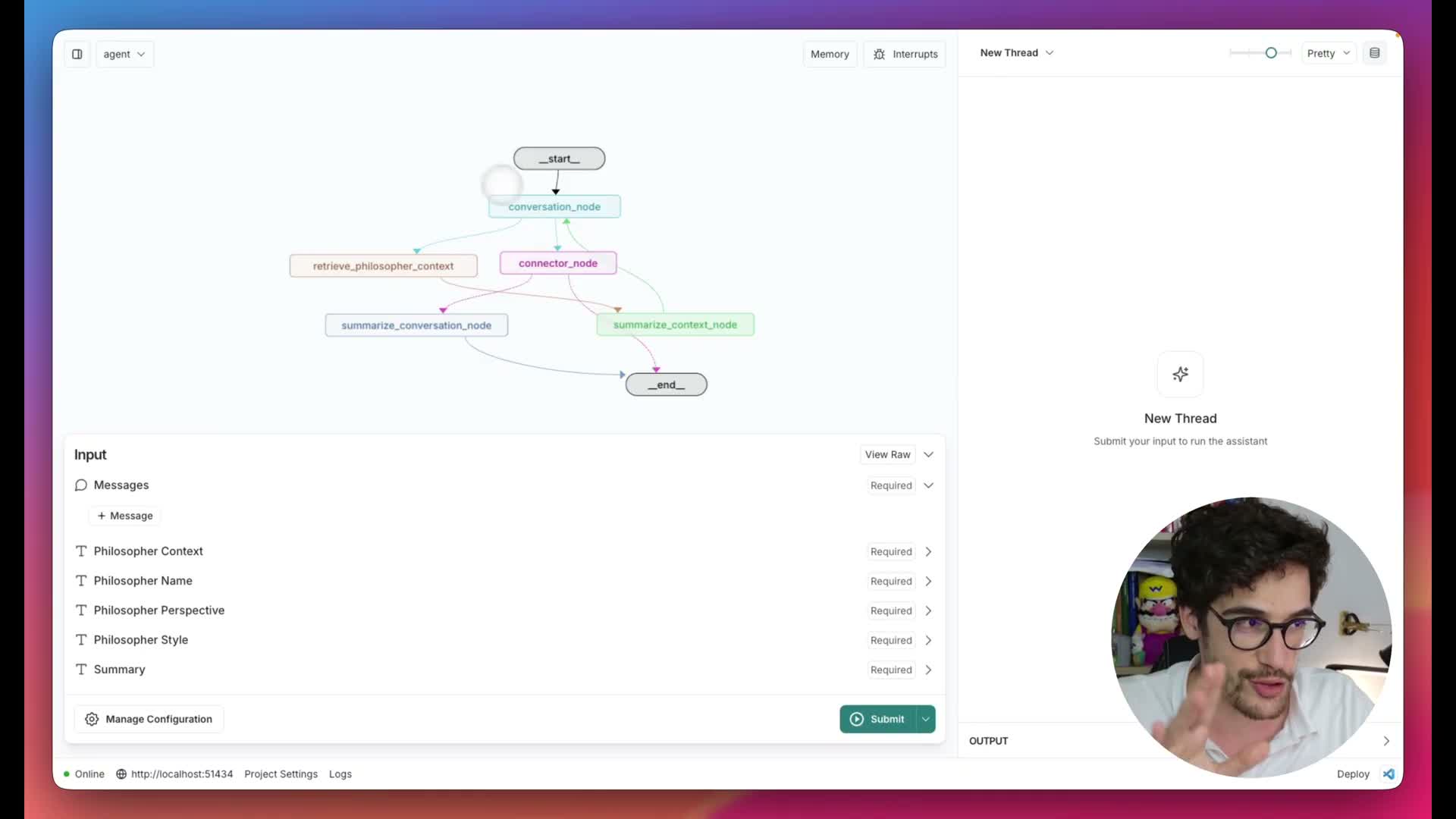The height and width of the screenshot is (819, 1456).
Task: Expand the Philosopher Context field
Action: pyautogui.click(x=928, y=551)
